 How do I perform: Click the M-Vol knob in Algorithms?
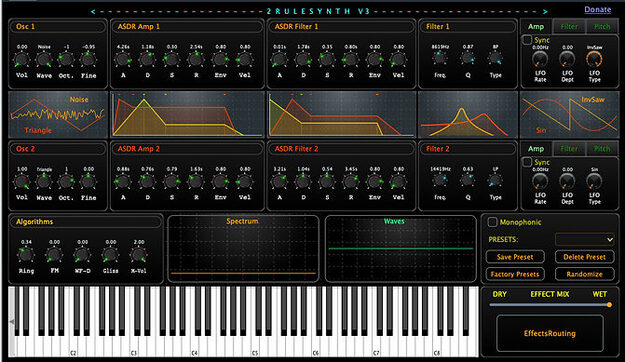click(x=138, y=255)
